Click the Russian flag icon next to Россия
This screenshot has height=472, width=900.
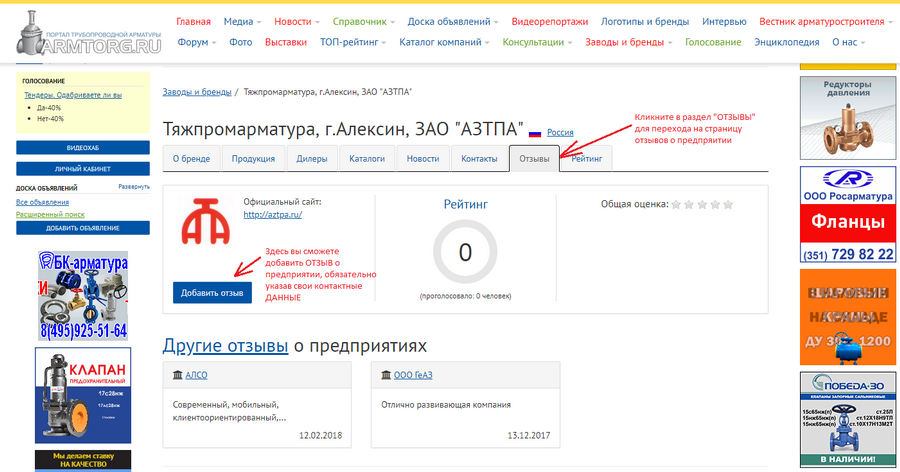point(534,133)
